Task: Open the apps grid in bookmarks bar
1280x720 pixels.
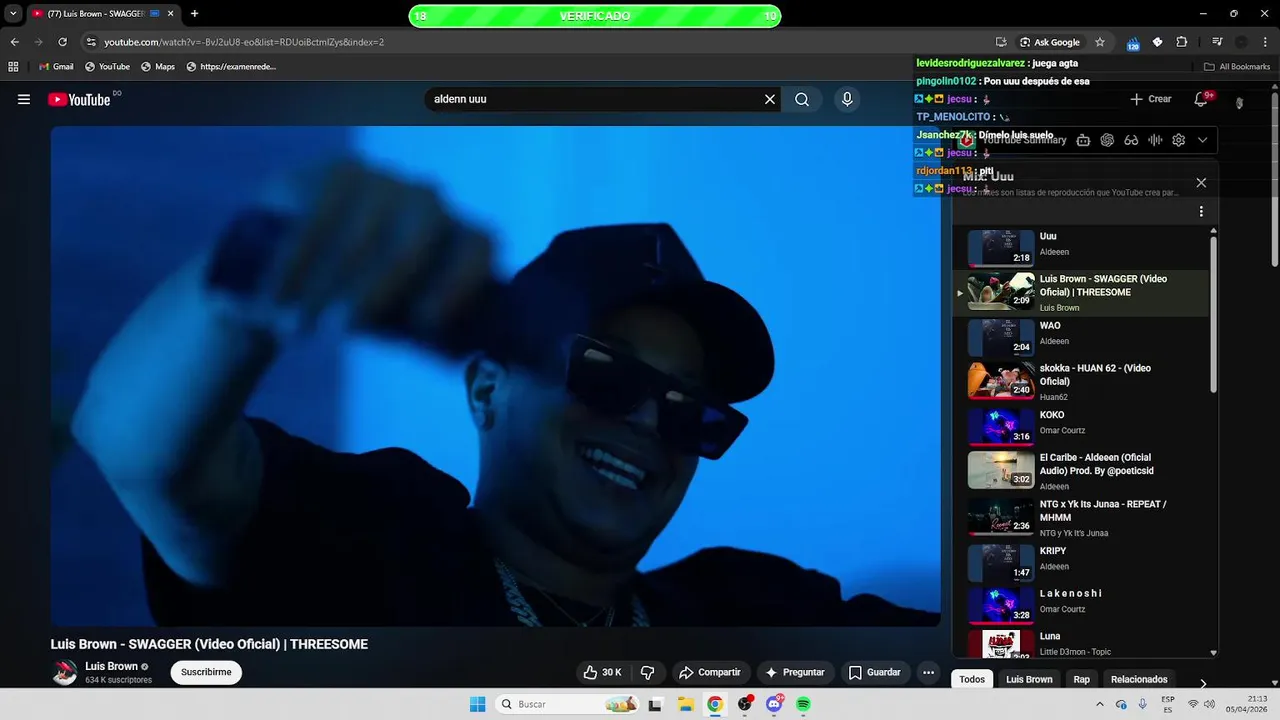Action: pos(13,67)
